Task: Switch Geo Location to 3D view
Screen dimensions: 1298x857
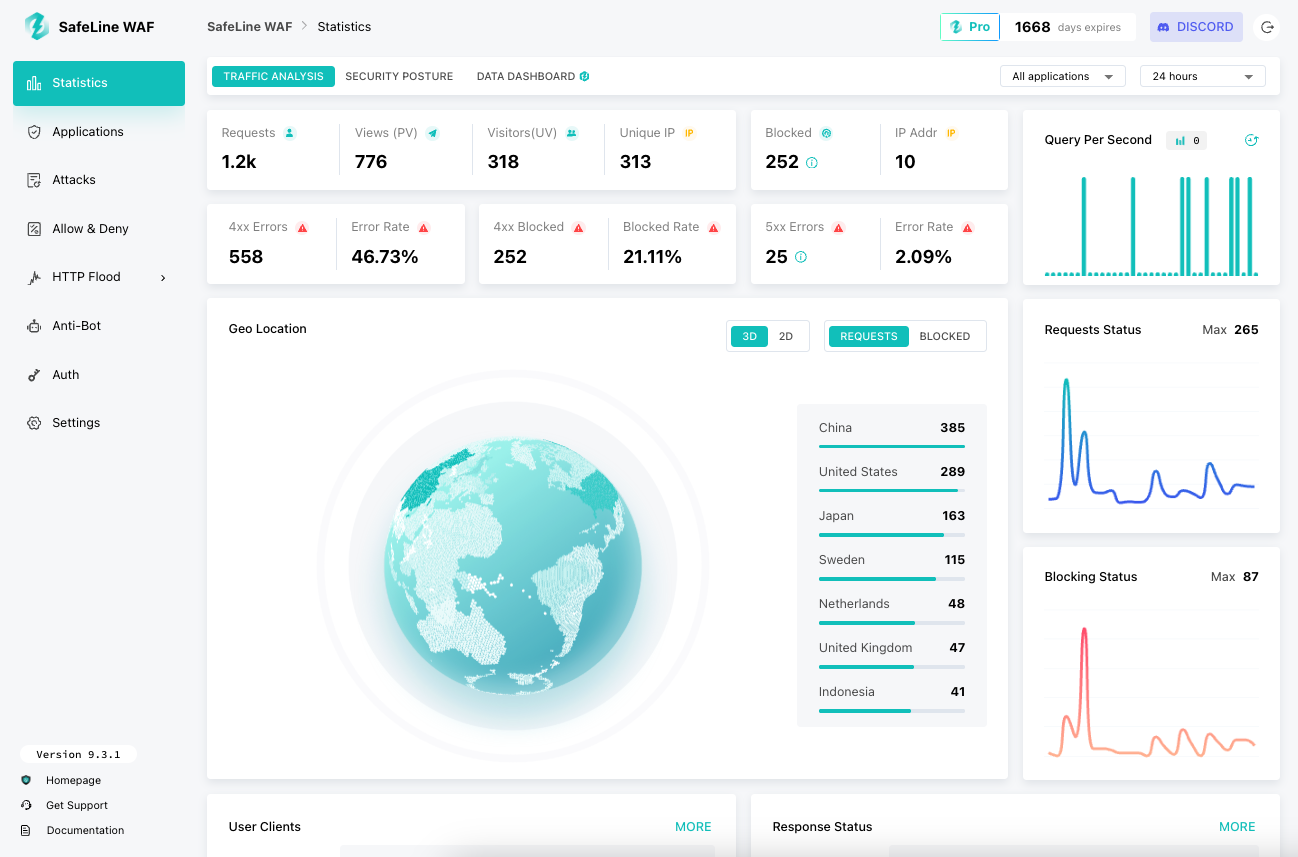Action: [x=749, y=337]
